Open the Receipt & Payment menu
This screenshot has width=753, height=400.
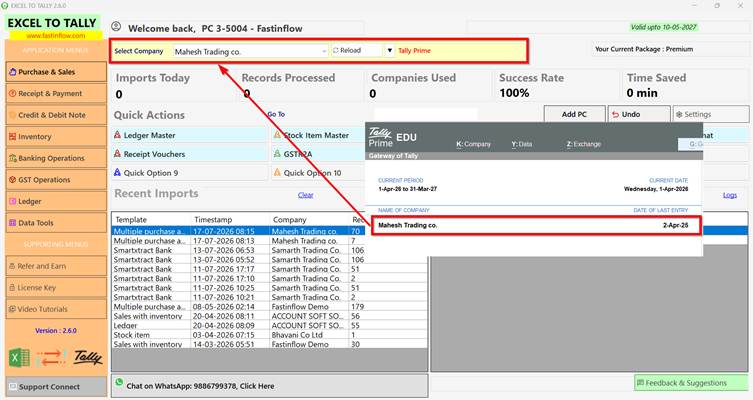coord(56,94)
